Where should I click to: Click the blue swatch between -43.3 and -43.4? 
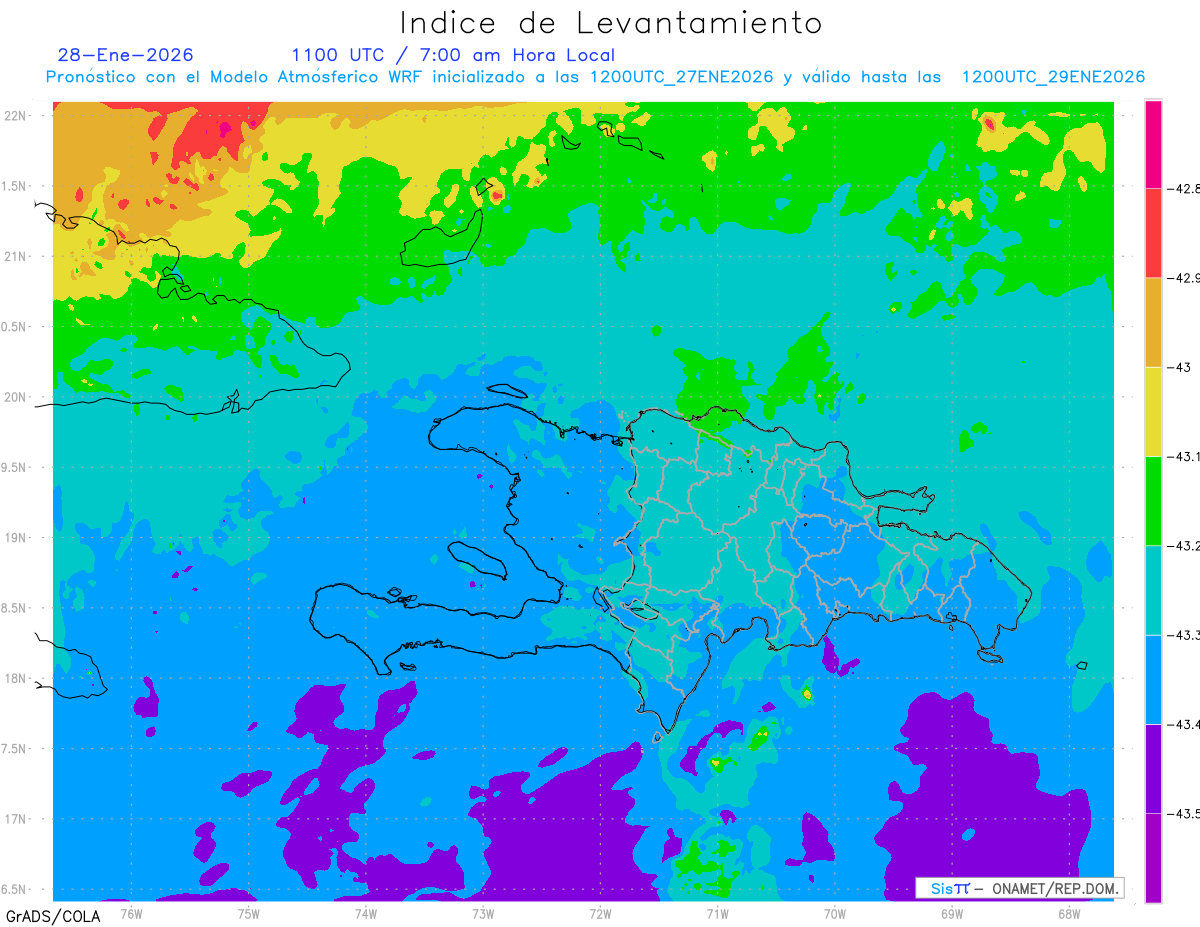1153,679
